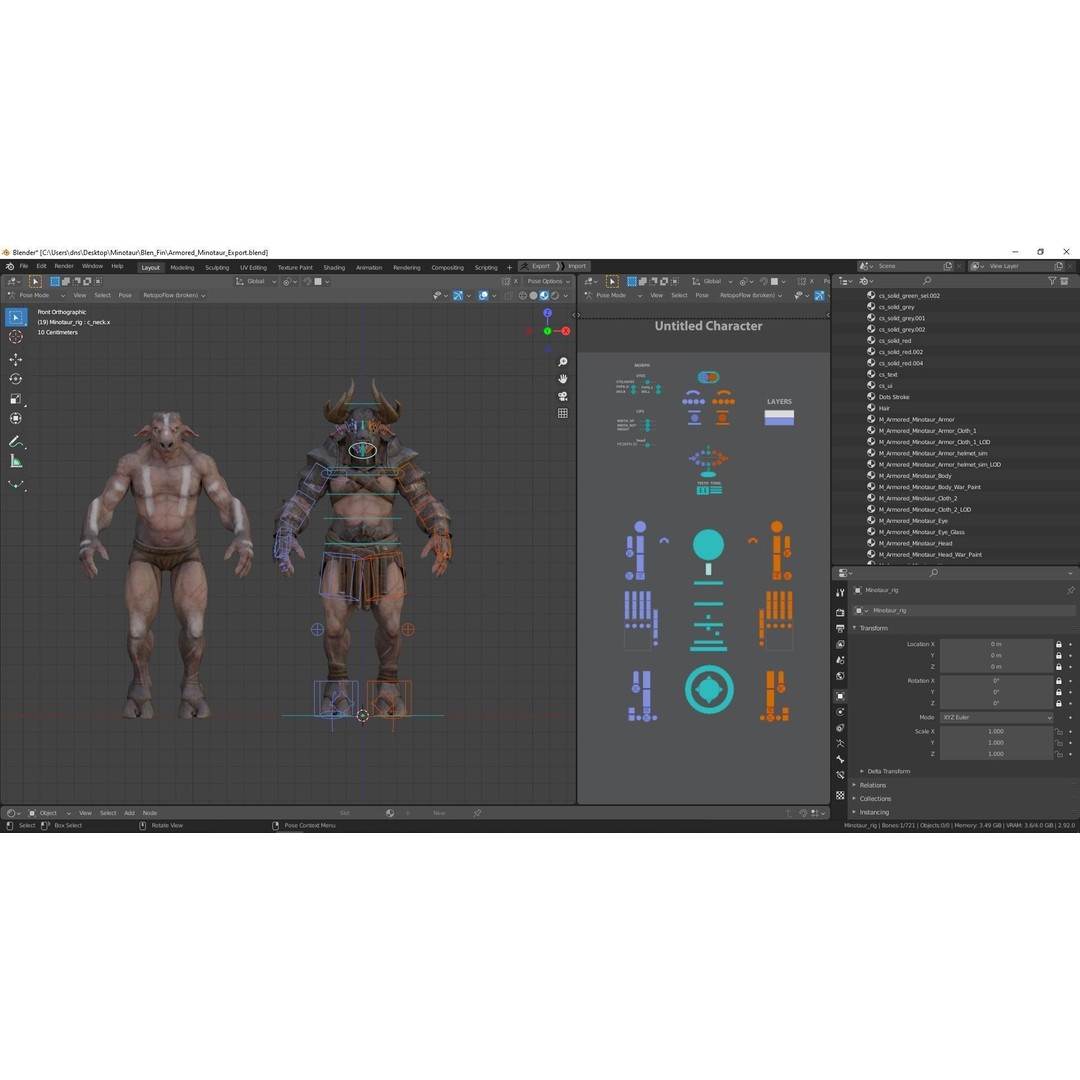Expand the Relations panel

[x=871, y=785]
